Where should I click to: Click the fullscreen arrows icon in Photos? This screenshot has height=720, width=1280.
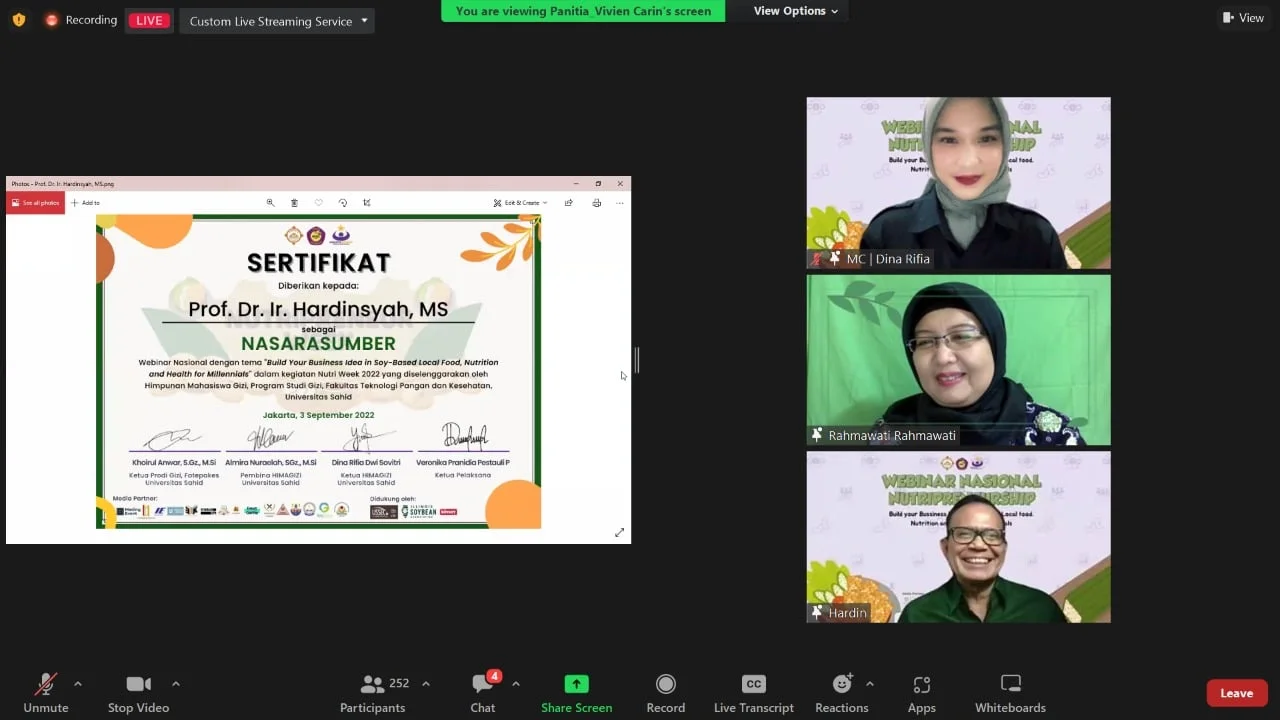(619, 533)
